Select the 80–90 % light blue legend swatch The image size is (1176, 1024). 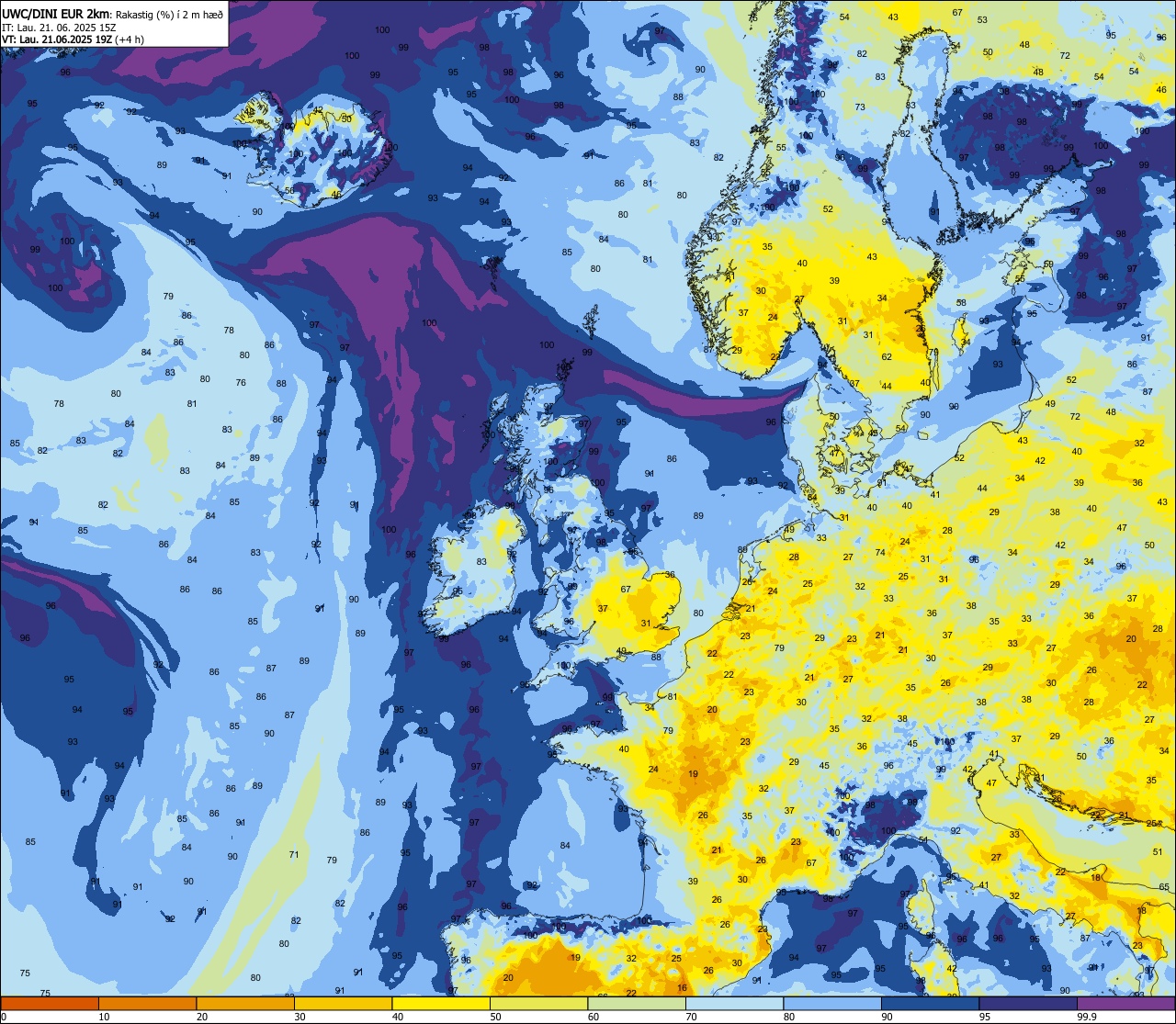click(x=832, y=1003)
